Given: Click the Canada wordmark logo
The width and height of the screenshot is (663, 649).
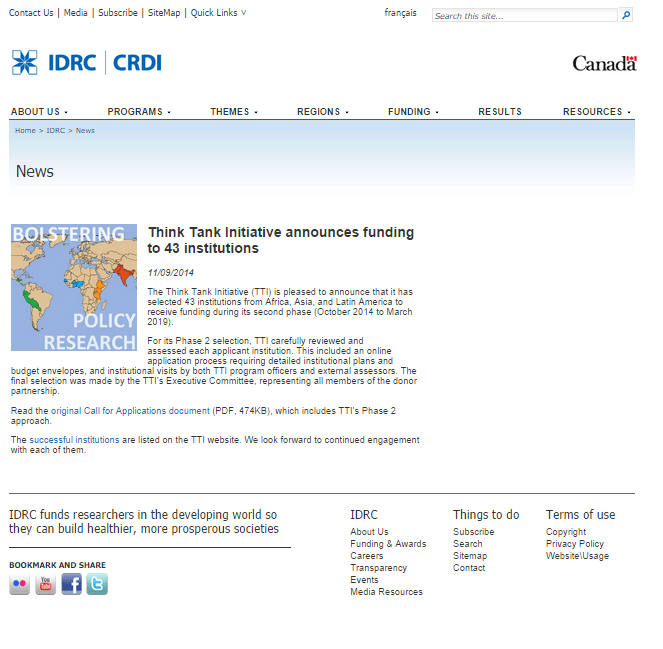Looking at the screenshot, I should pos(604,64).
